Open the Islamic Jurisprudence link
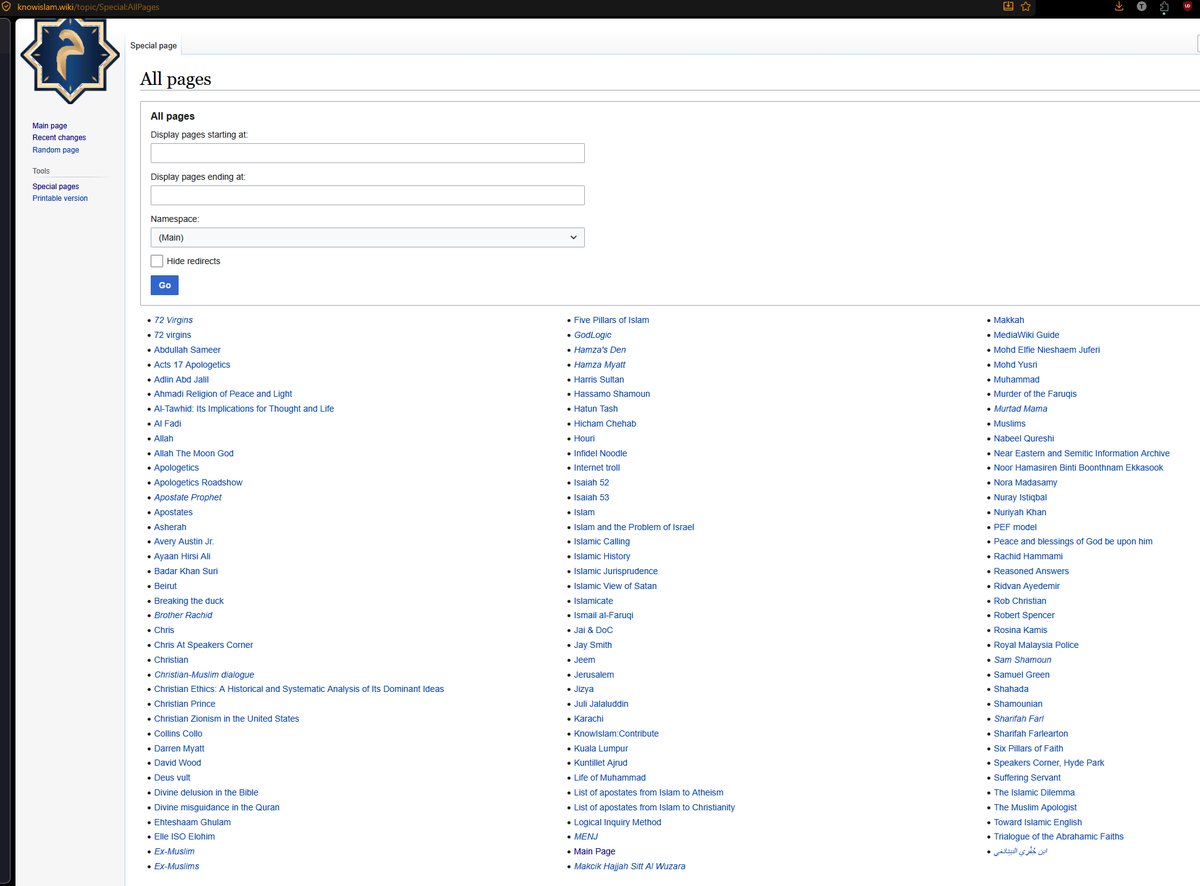 click(x=616, y=571)
